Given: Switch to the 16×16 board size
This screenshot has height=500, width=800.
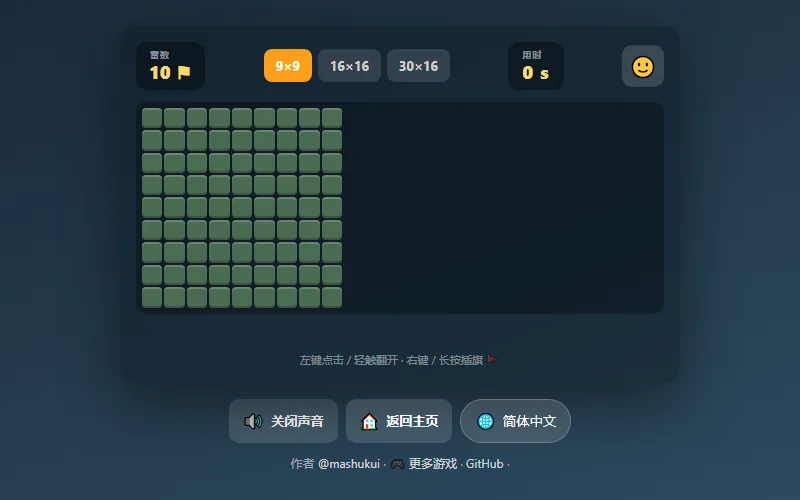Looking at the screenshot, I should 349,66.
